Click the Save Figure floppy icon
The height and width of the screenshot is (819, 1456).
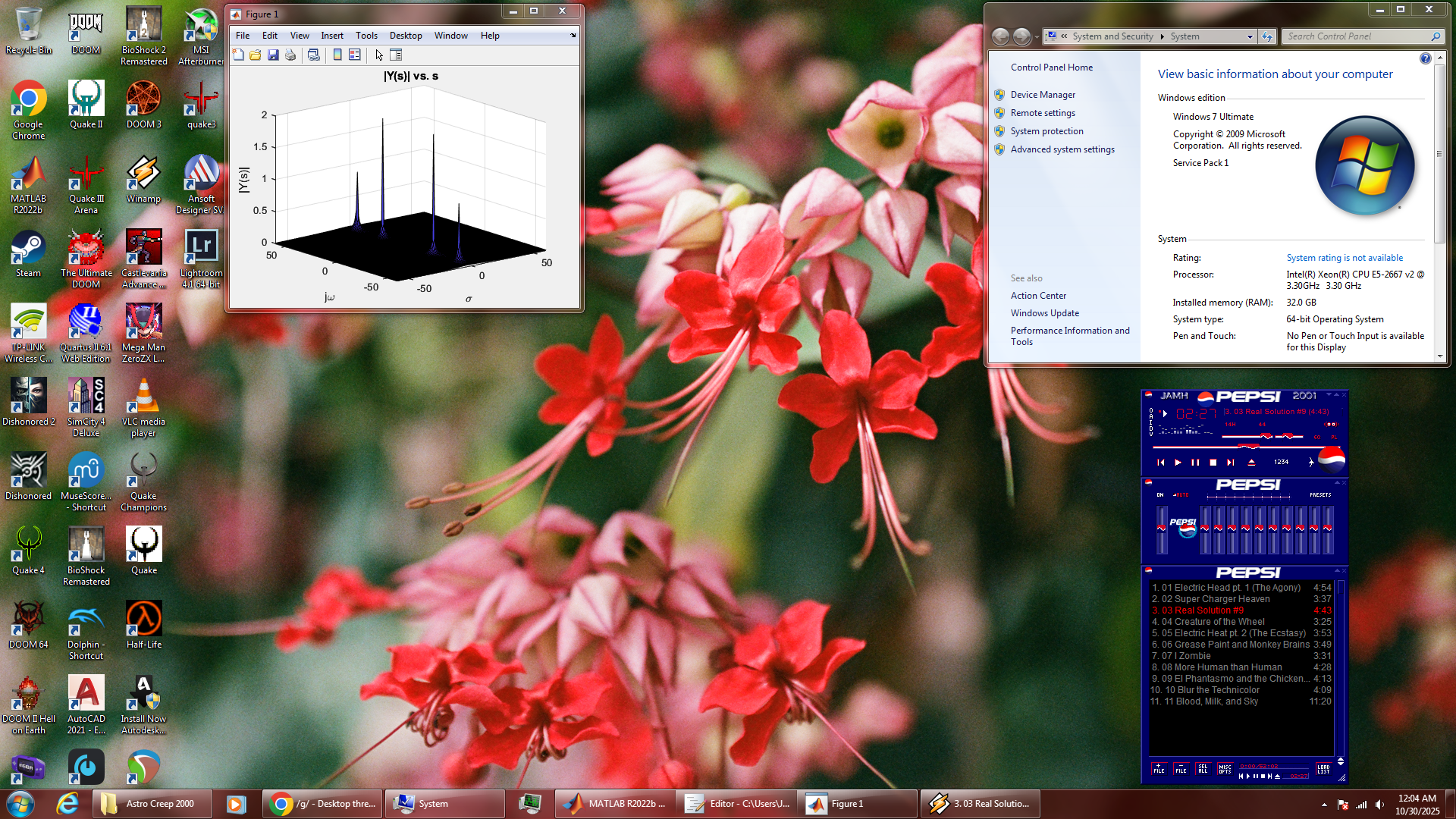[x=273, y=55]
